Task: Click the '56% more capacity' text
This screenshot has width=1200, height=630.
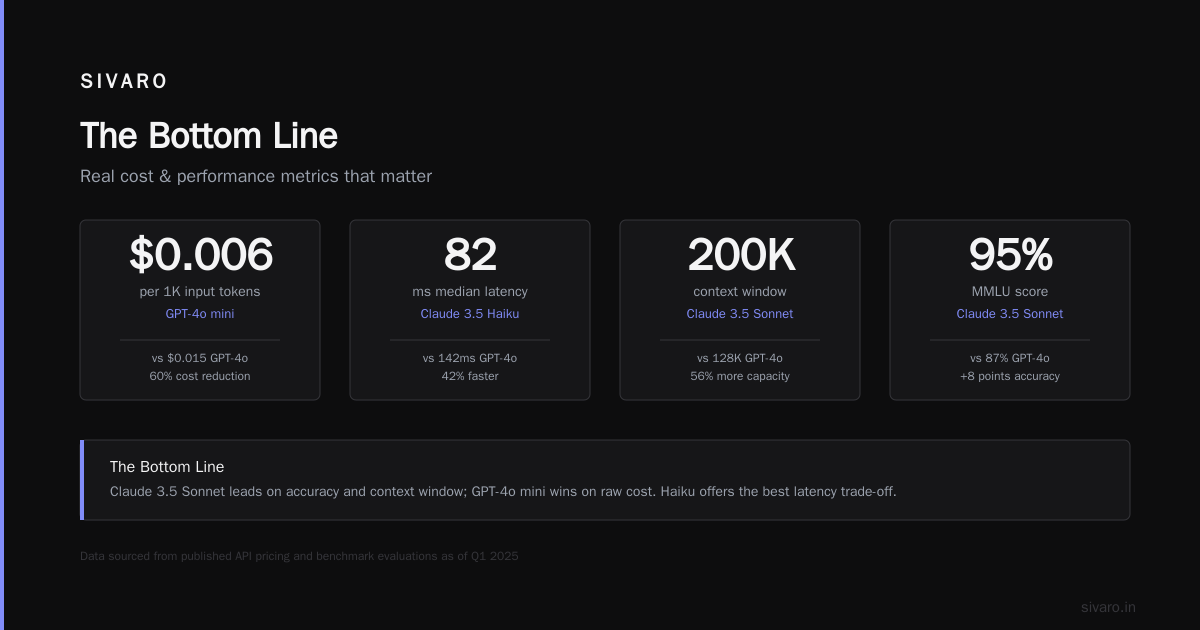Action: (740, 376)
